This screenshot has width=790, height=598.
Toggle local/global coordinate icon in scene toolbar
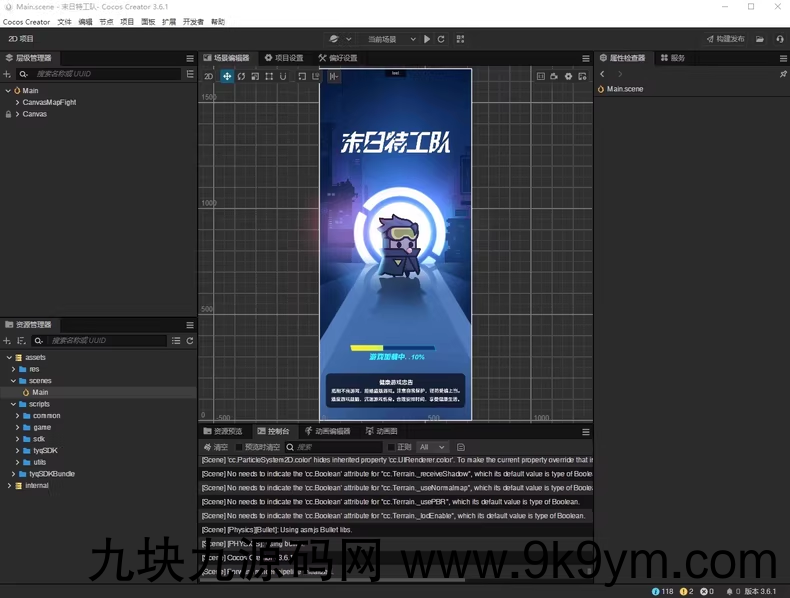tap(316, 76)
